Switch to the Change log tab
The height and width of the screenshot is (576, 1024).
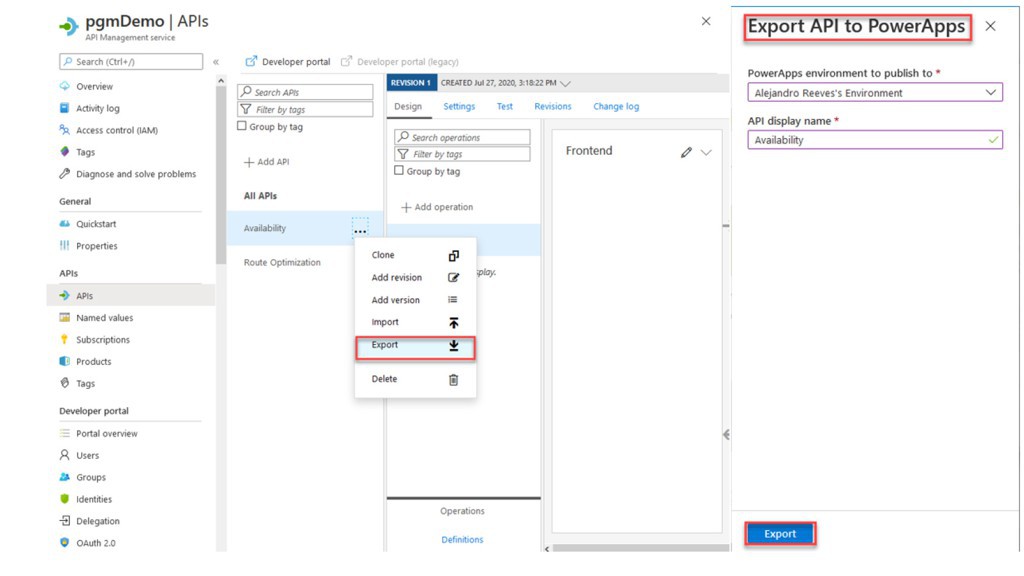click(x=616, y=106)
